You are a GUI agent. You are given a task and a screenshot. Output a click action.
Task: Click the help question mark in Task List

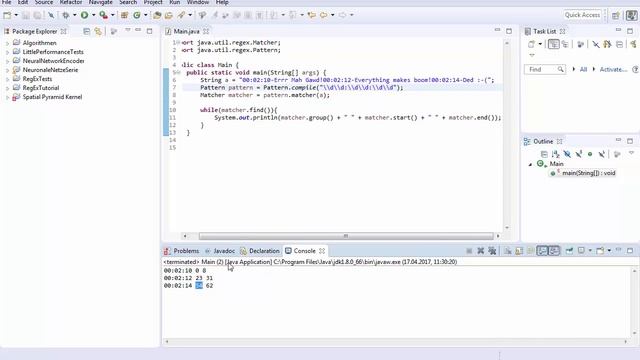click(635, 69)
